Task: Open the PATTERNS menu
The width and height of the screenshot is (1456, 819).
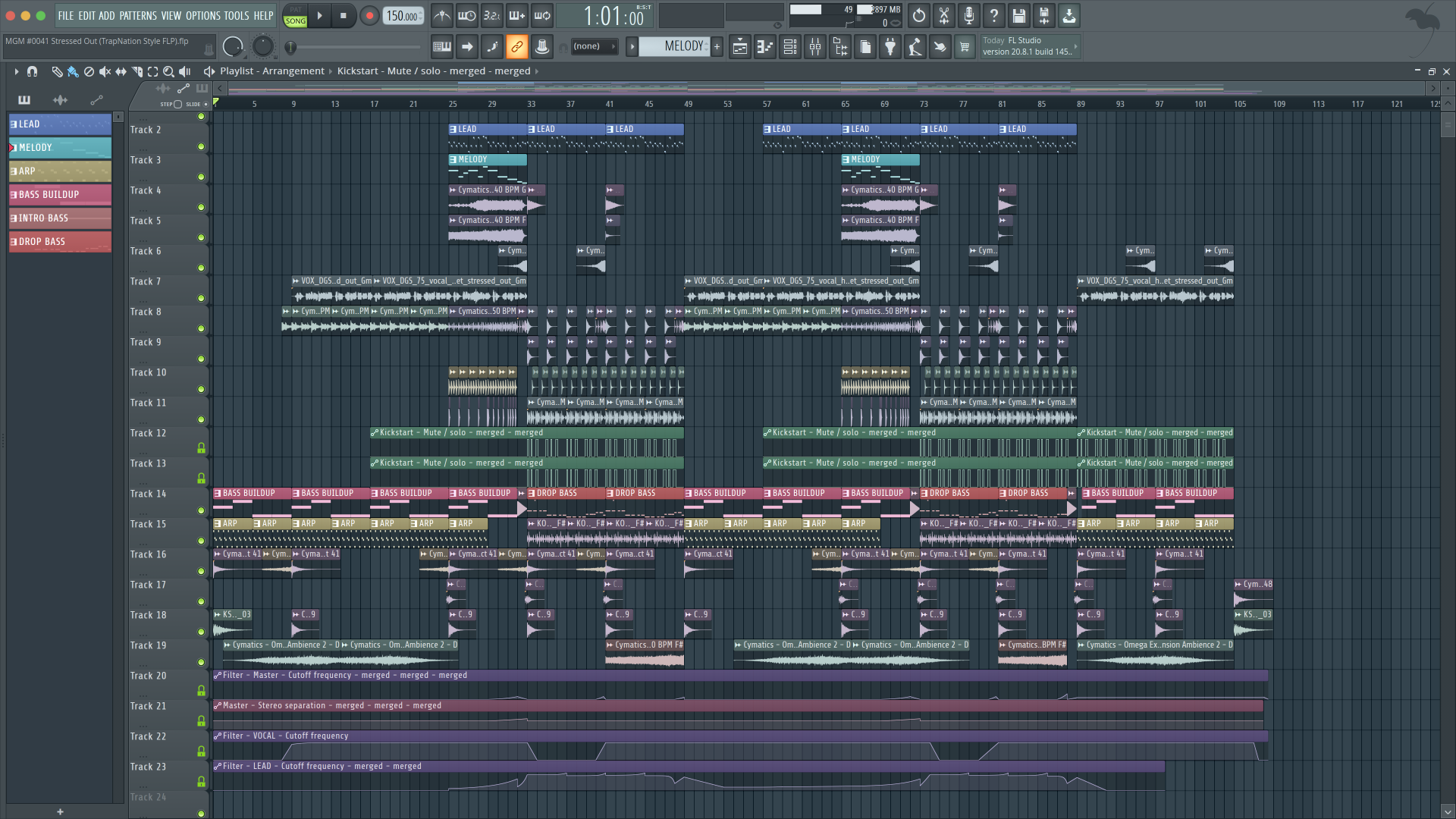Action: (x=138, y=15)
